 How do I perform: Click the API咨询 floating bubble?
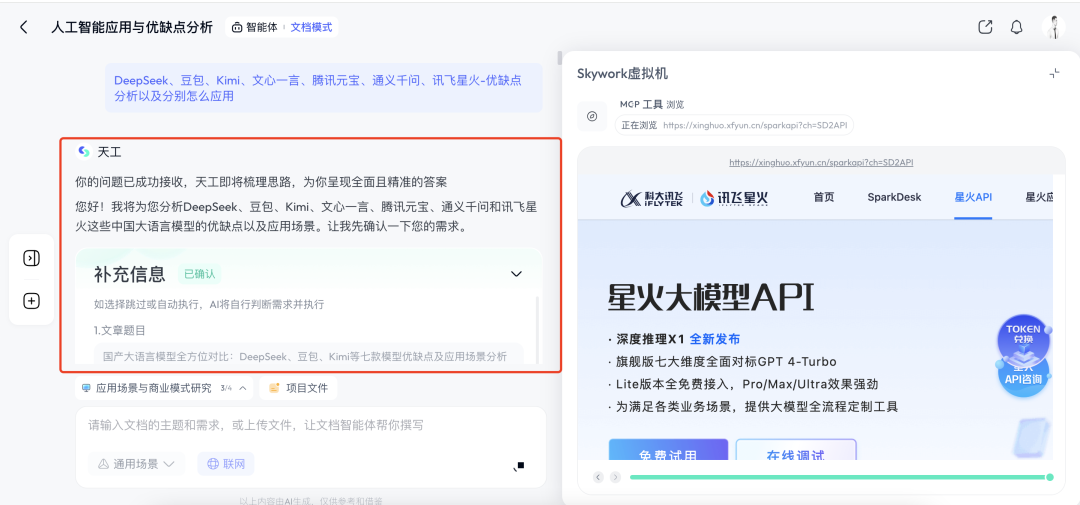tap(1024, 378)
